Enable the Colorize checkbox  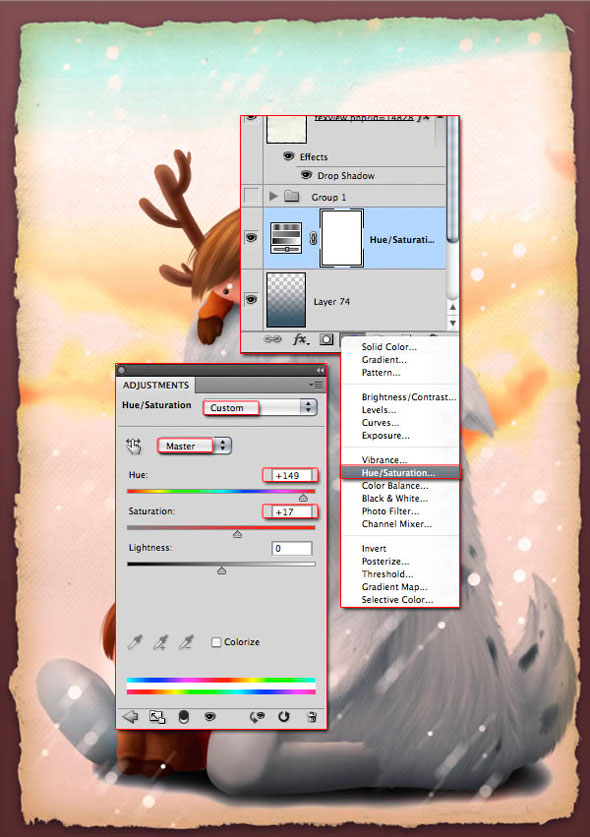[216, 642]
